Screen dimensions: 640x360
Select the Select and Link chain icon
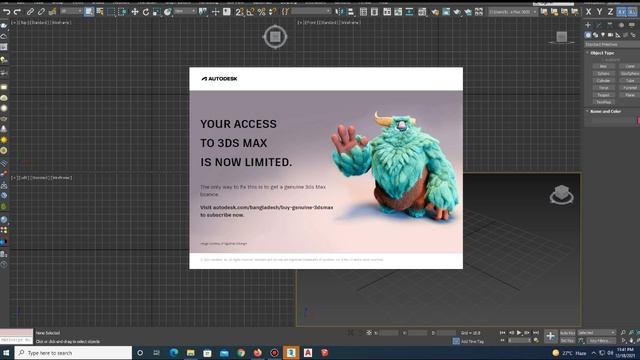pyautogui.click(x=30, y=12)
